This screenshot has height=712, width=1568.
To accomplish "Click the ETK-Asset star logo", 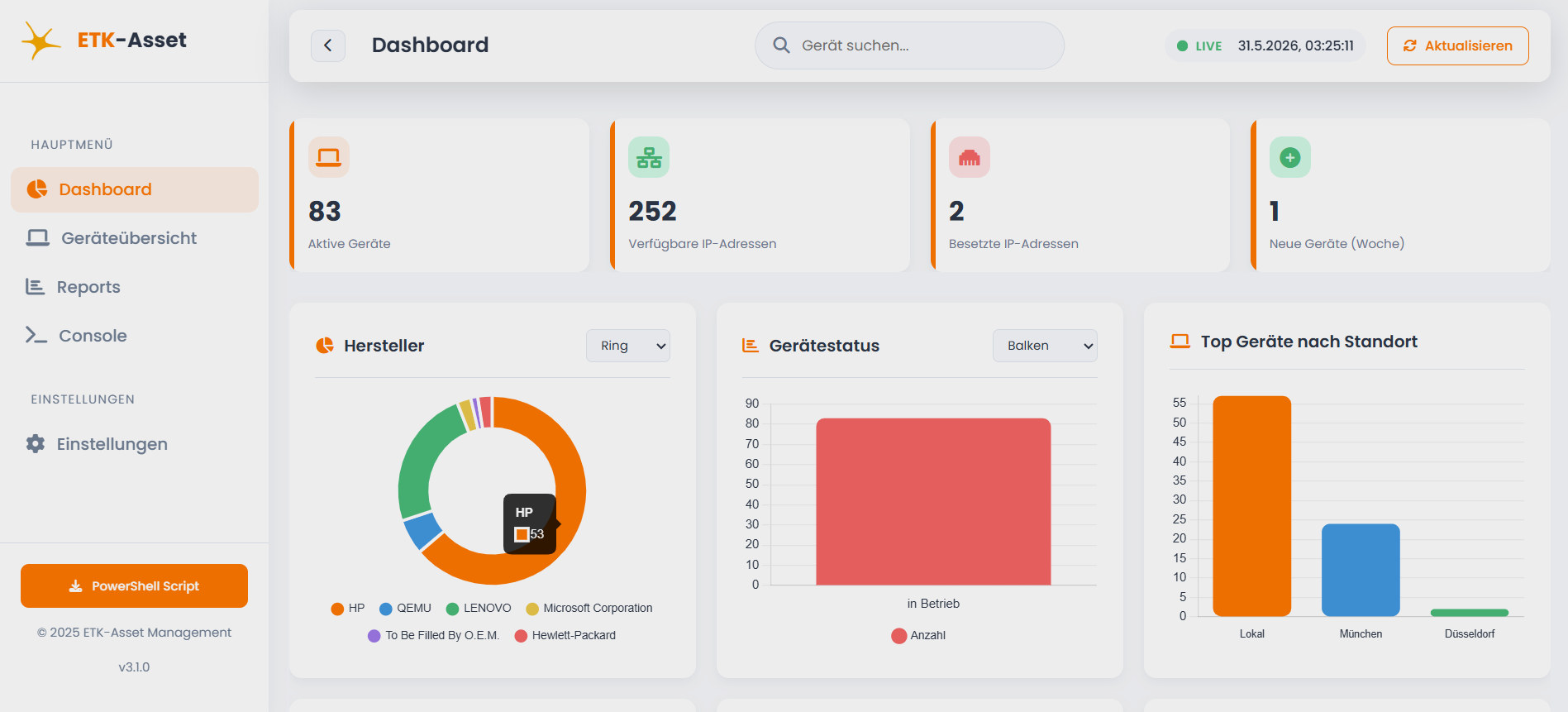I will click(41, 41).
